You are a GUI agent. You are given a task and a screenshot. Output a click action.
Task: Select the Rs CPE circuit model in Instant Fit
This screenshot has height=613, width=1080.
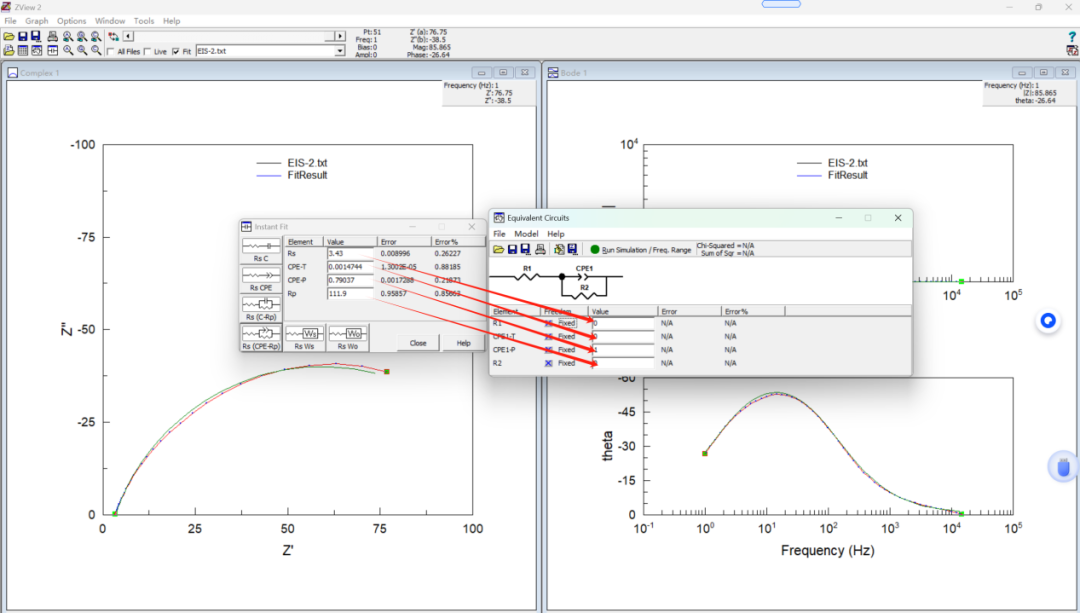click(261, 278)
